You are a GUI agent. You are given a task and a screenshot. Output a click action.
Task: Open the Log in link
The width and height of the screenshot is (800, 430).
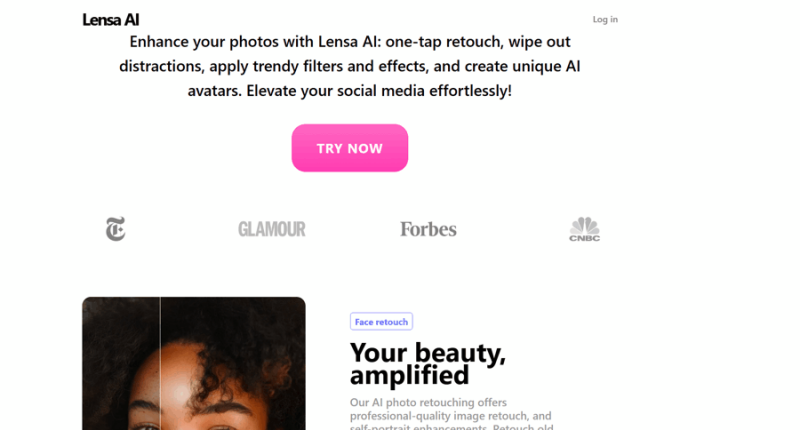605,19
